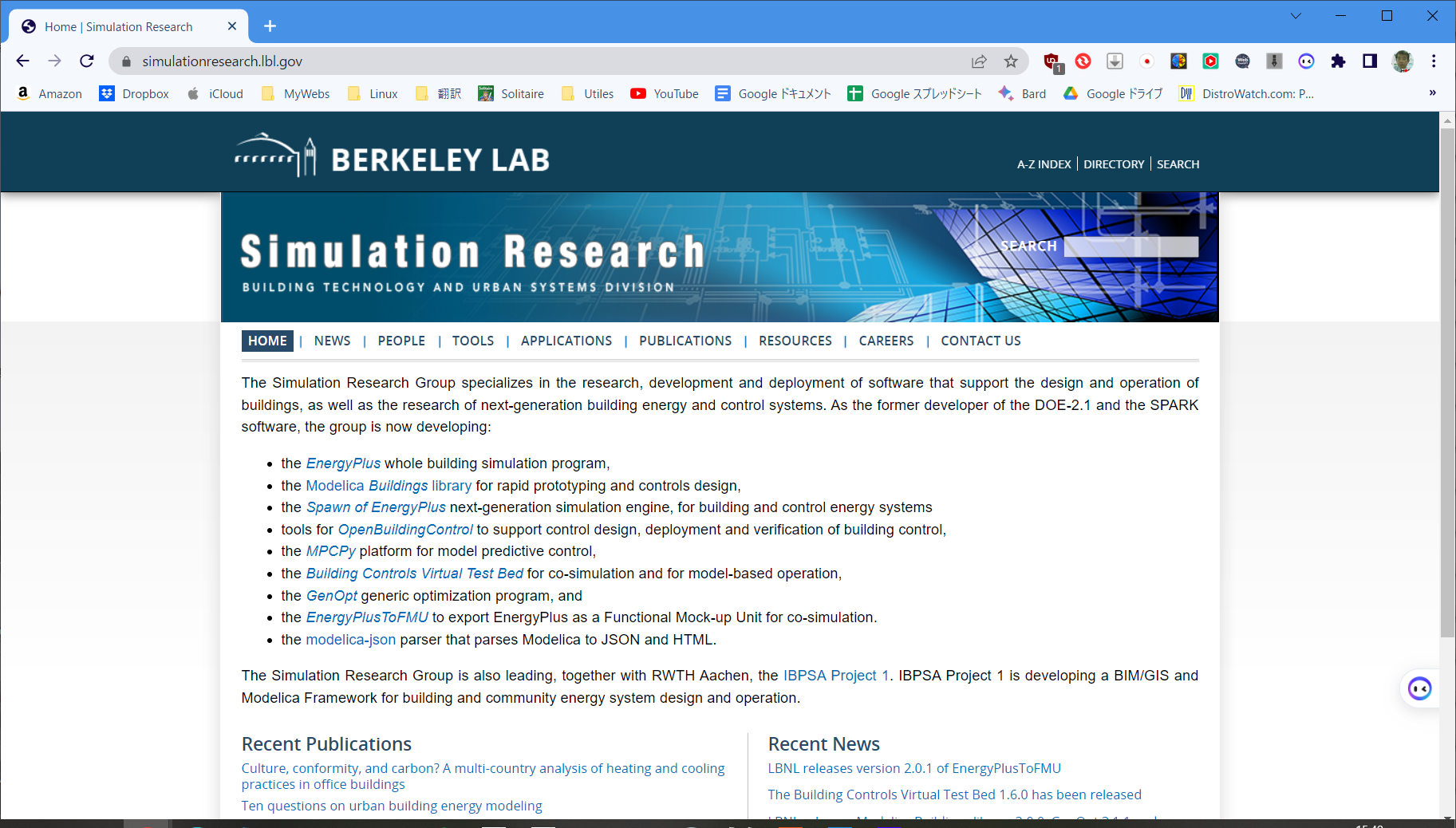The height and width of the screenshot is (828, 1456).
Task: Open the Extensions puzzle piece menu
Action: pyautogui.click(x=1338, y=61)
